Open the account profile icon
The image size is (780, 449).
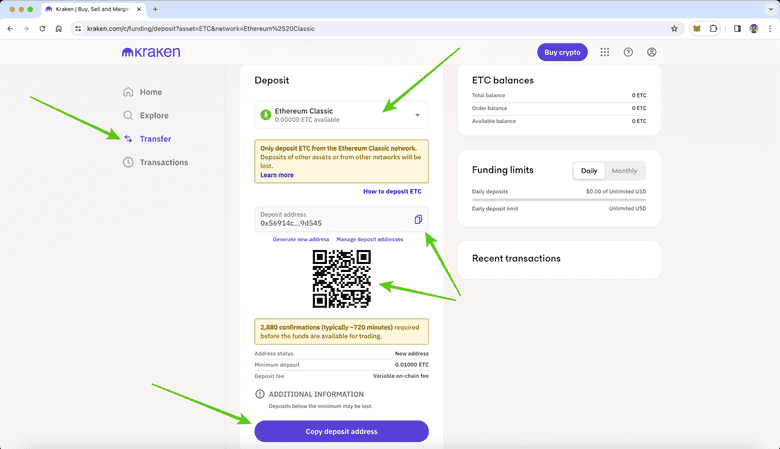point(652,52)
